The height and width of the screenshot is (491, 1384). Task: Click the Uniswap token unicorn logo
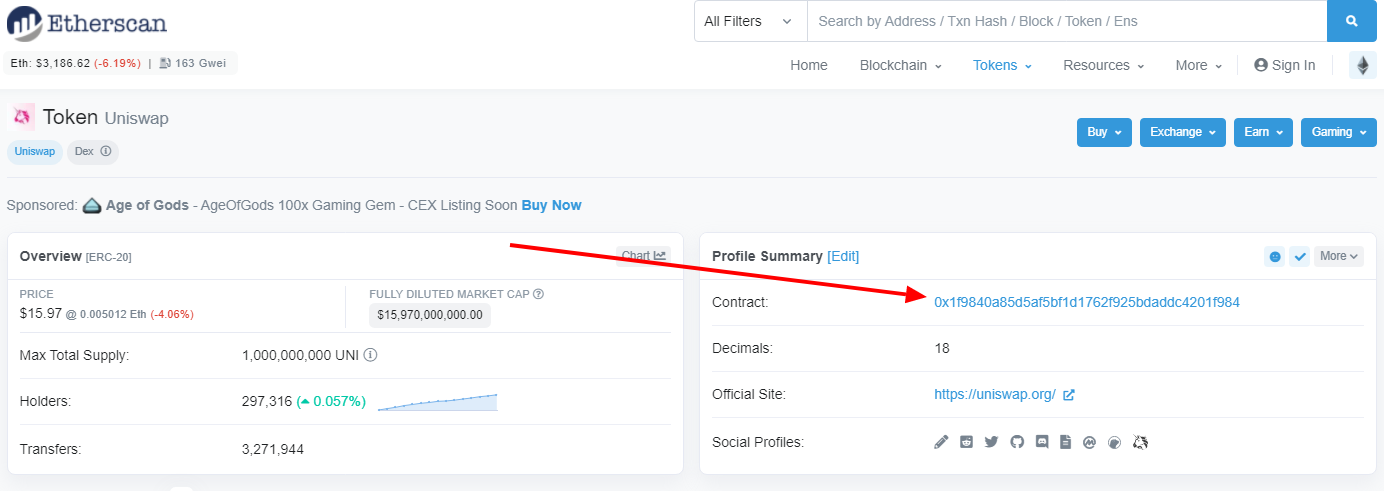(x=23, y=117)
